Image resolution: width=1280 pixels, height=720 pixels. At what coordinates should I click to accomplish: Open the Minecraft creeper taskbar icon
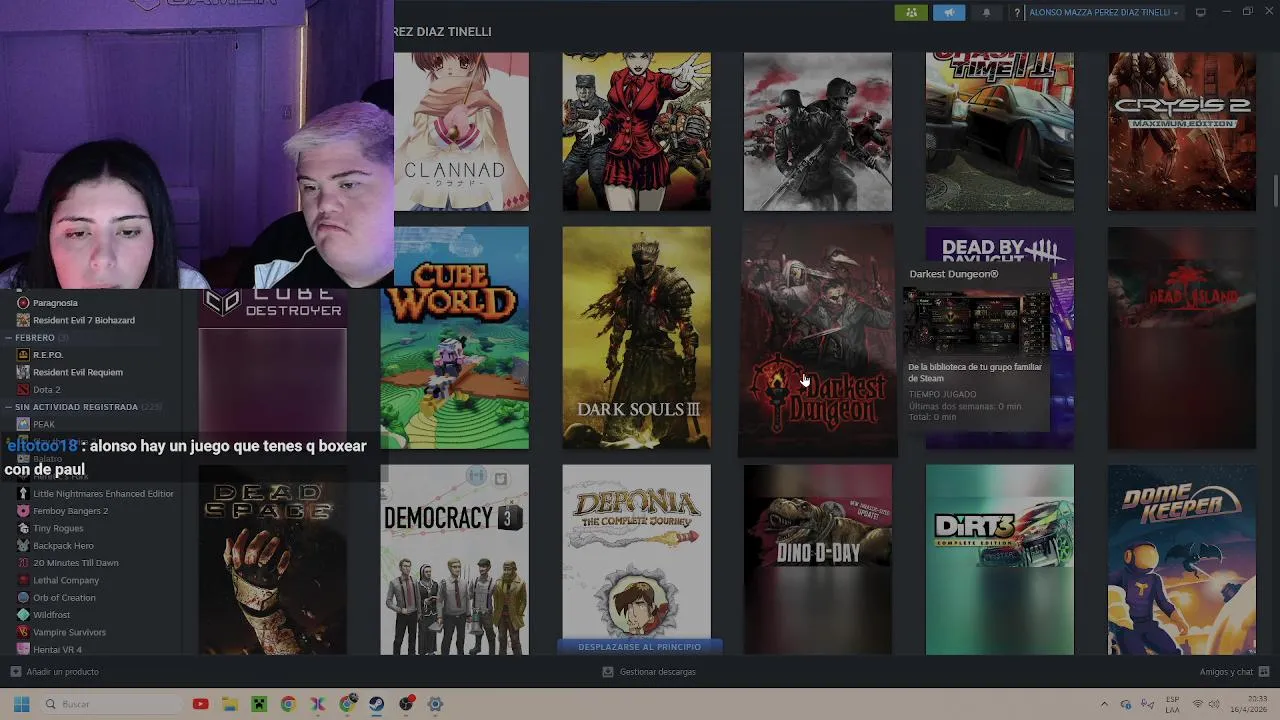point(259,704)
